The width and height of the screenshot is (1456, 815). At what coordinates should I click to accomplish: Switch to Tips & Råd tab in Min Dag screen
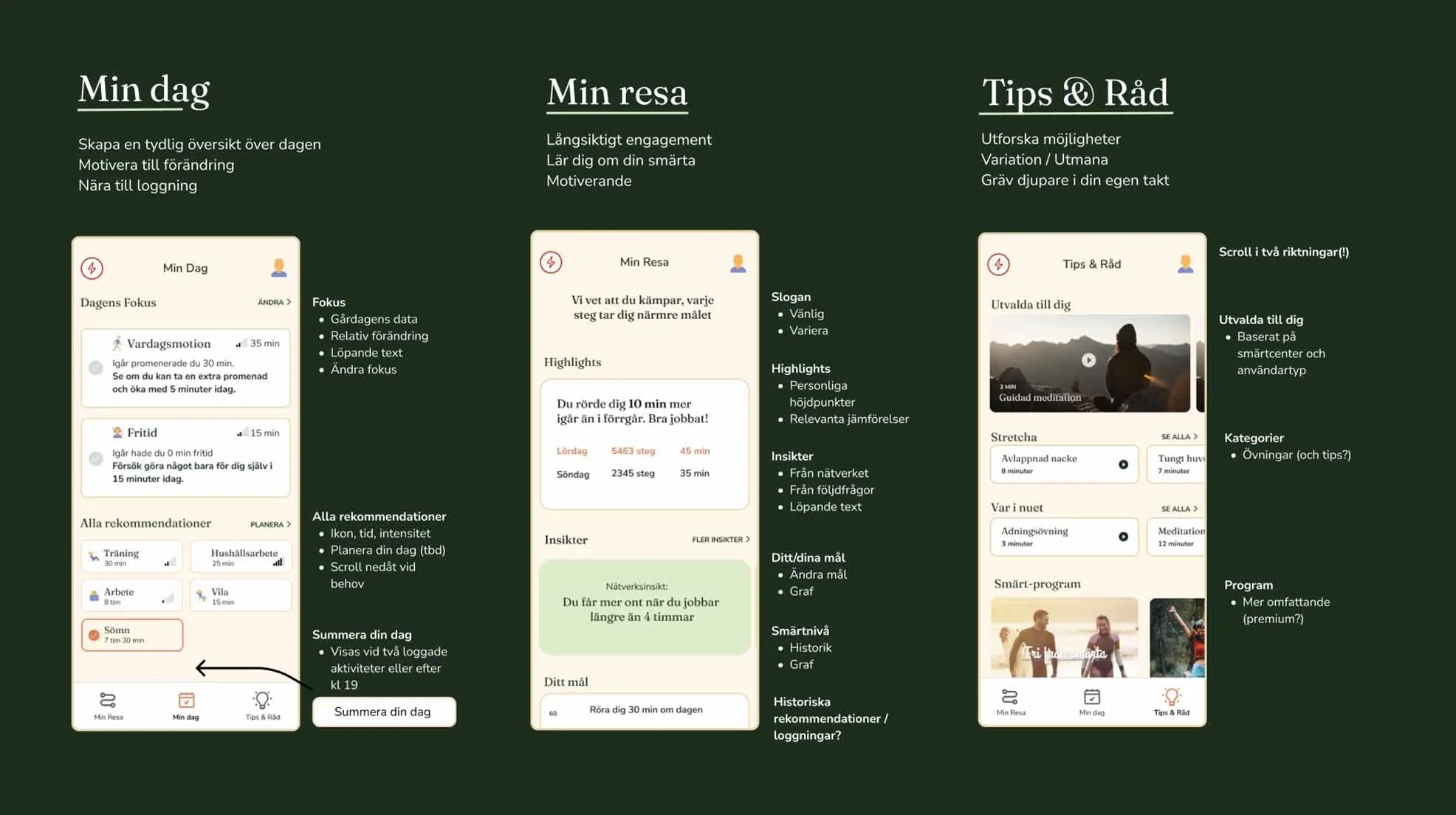point(262,705)
